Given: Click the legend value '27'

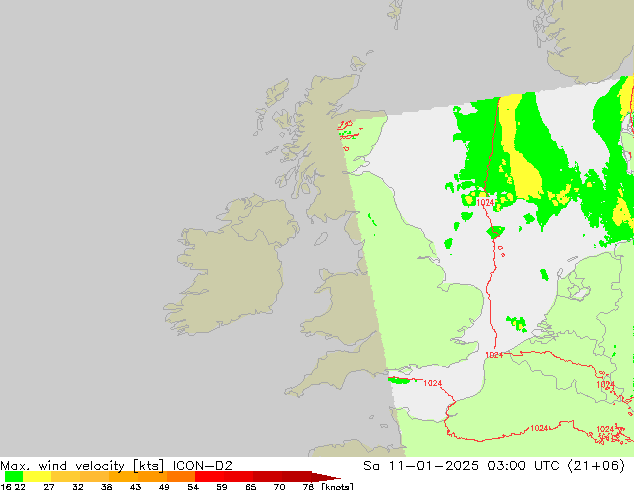Looking at the screenshot, I should click(49, 486).
